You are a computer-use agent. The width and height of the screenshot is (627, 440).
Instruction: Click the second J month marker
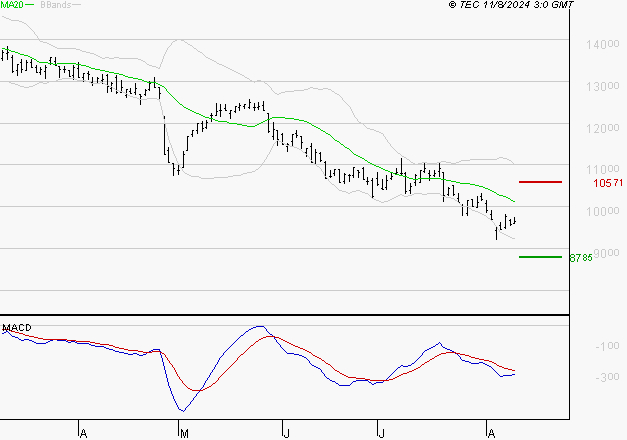pyautogui.click(x=381, y=434)
